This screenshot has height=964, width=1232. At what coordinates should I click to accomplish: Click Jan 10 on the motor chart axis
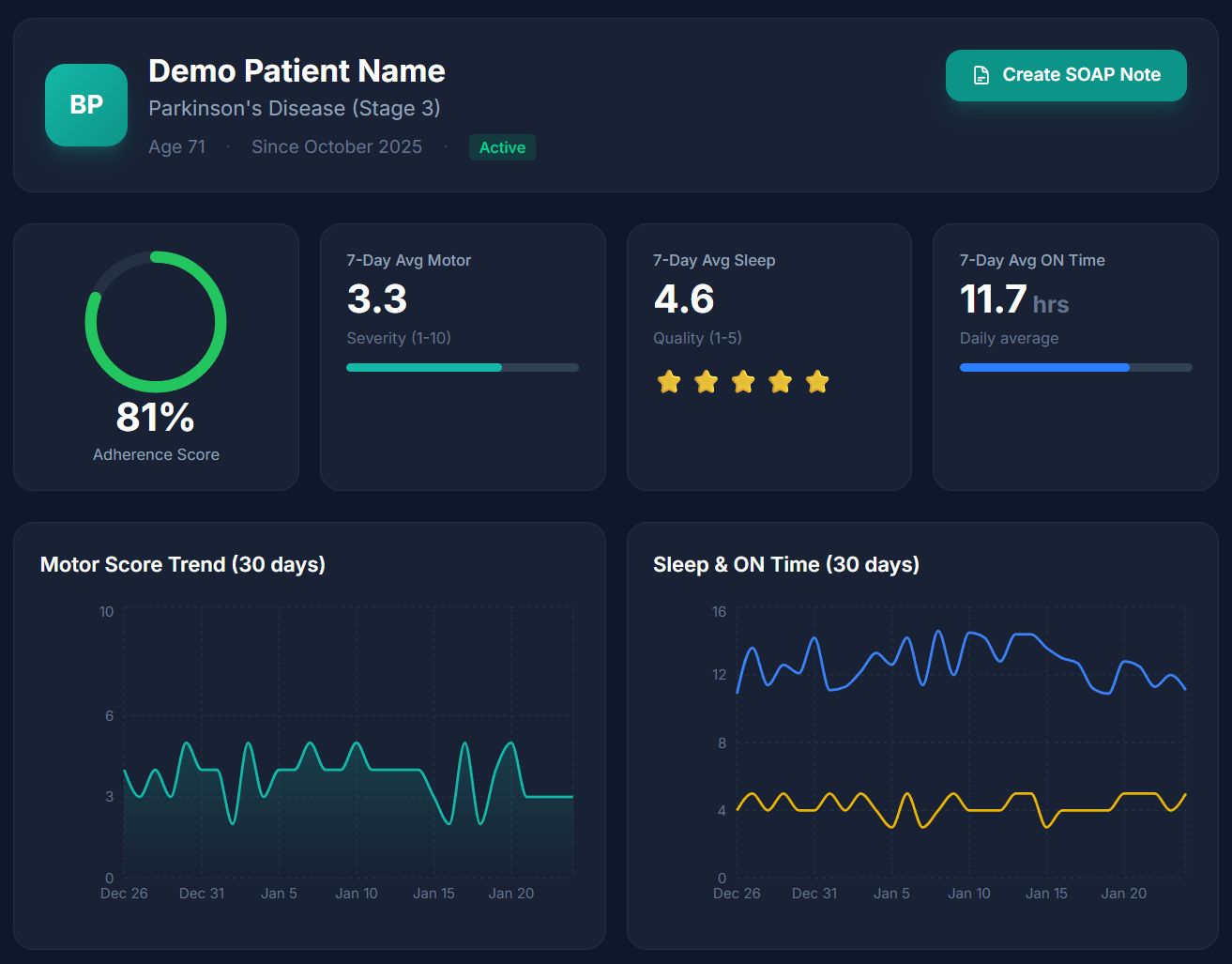(x=357, y=894)
